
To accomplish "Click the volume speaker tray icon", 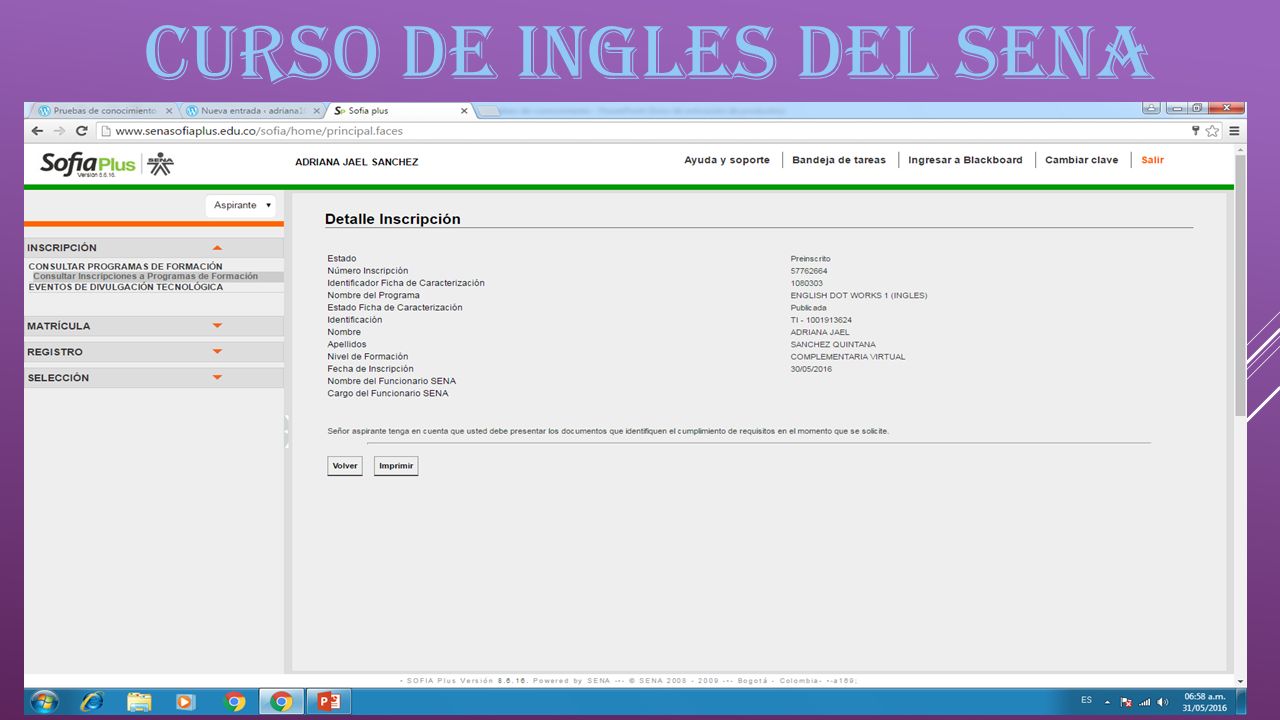I will (x=1163, y=702).
